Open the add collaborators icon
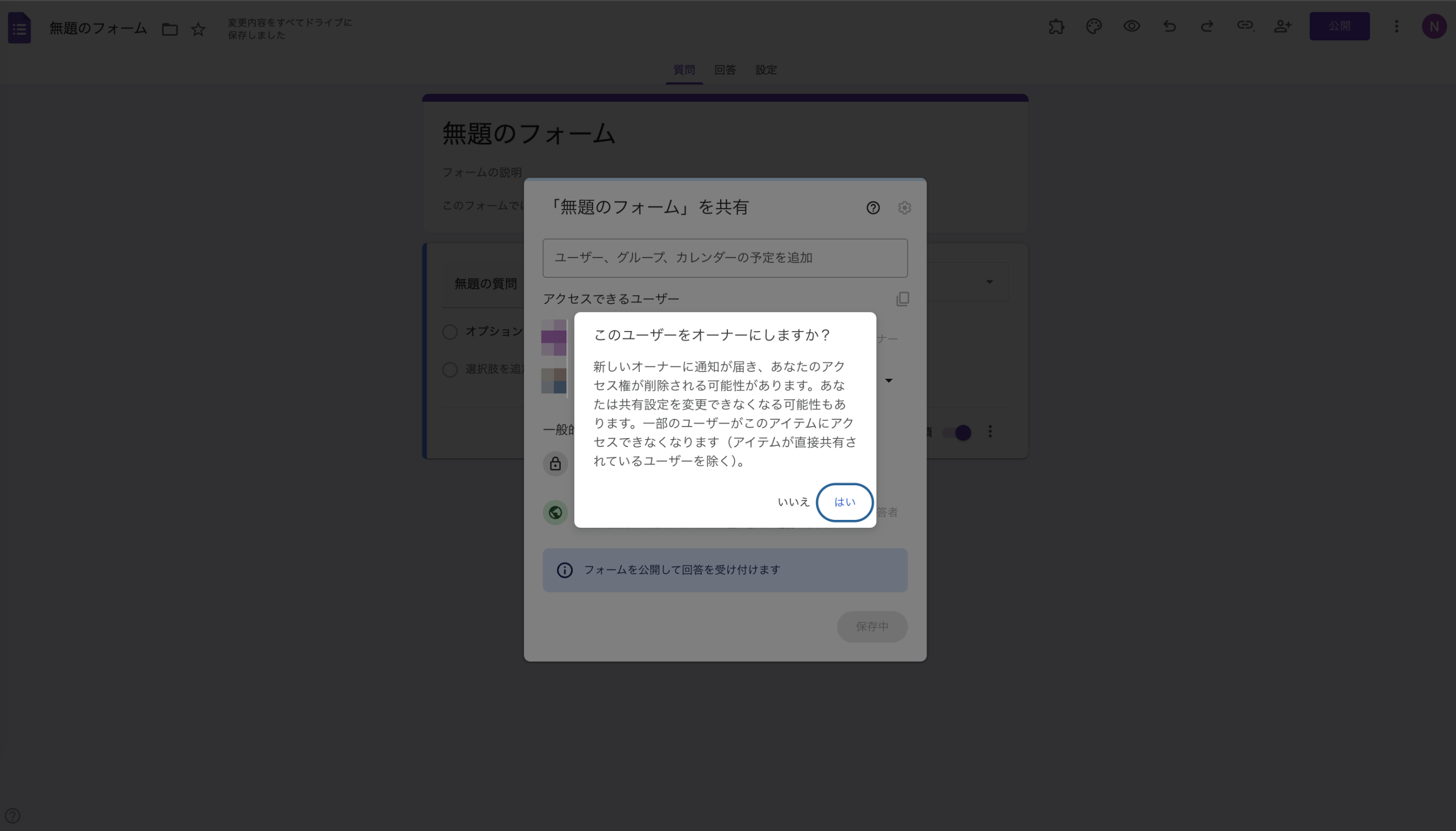Viewport: 1456px width, 831px height. click(x=1284, y=26)
